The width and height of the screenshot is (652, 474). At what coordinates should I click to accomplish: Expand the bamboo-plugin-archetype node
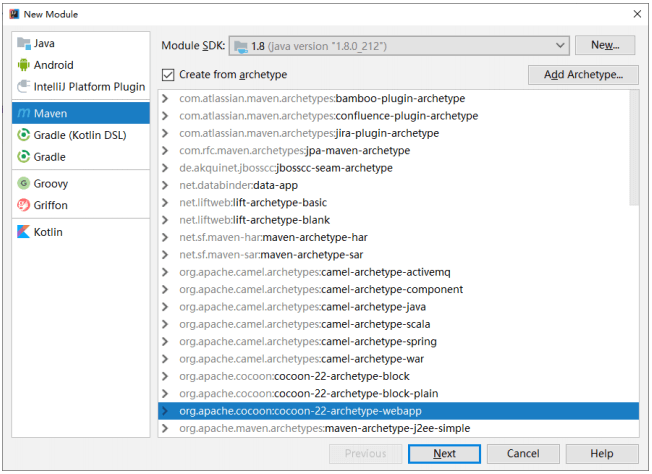pos(165,99)
